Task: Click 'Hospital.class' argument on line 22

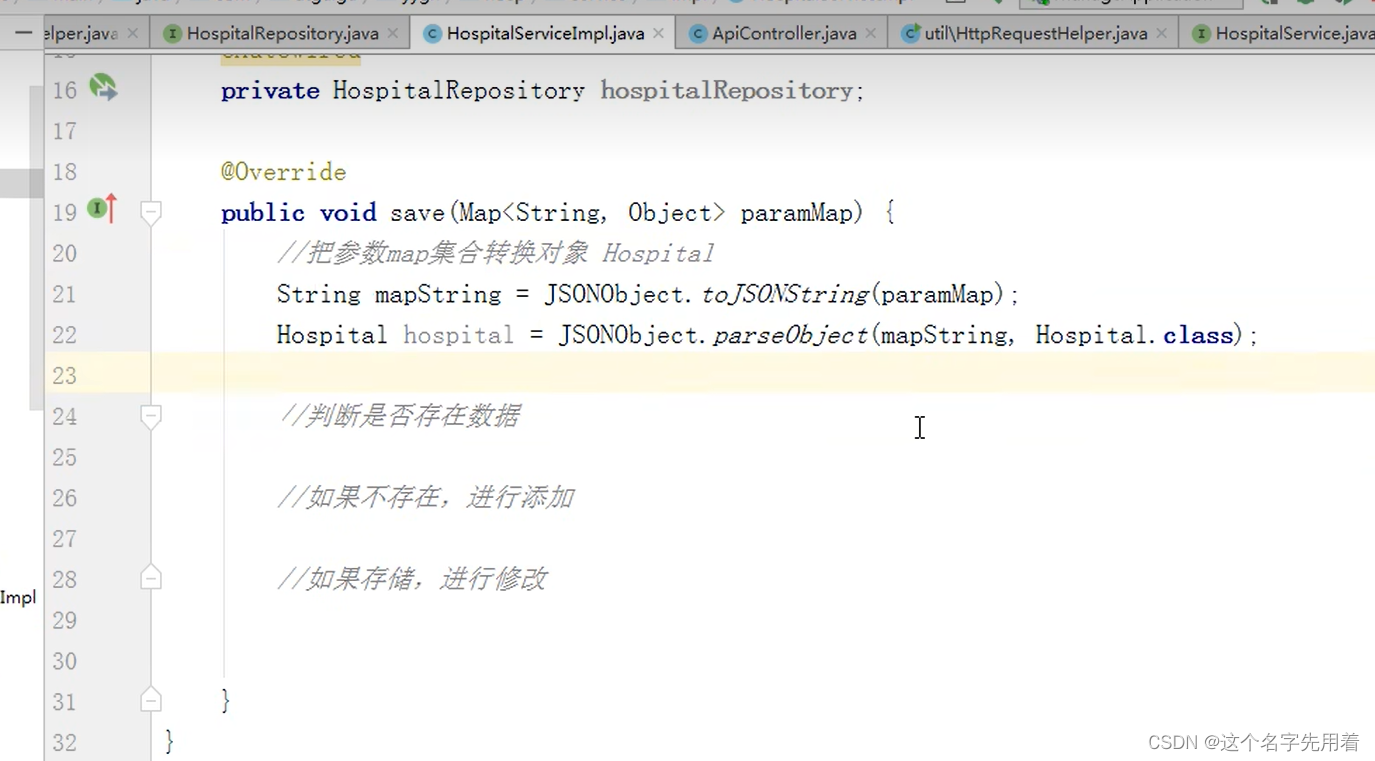Action: point(1135,335)
